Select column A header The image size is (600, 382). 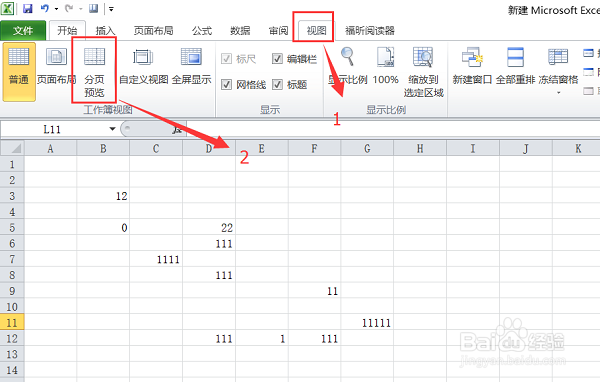coord(51,148)
